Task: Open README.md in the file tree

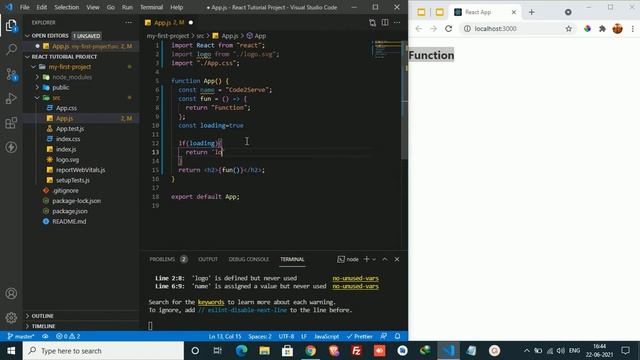Action: 69,221
